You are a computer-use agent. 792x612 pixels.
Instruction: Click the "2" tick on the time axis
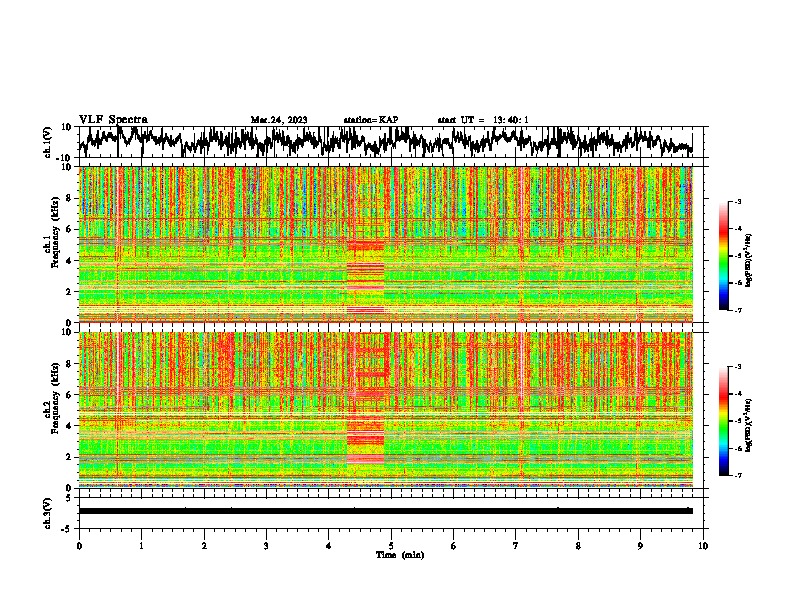click(x=204, y=546)
